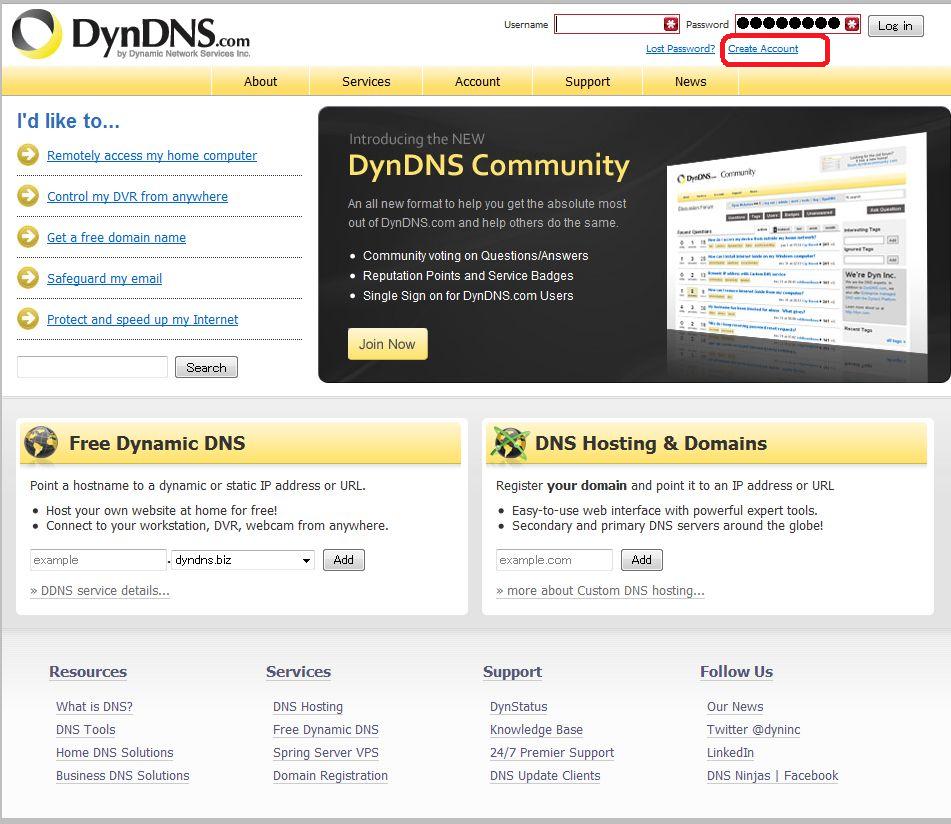951x824 pixels.
Task: Open Home DNS Solutions footer link
Action: (115, 752)
